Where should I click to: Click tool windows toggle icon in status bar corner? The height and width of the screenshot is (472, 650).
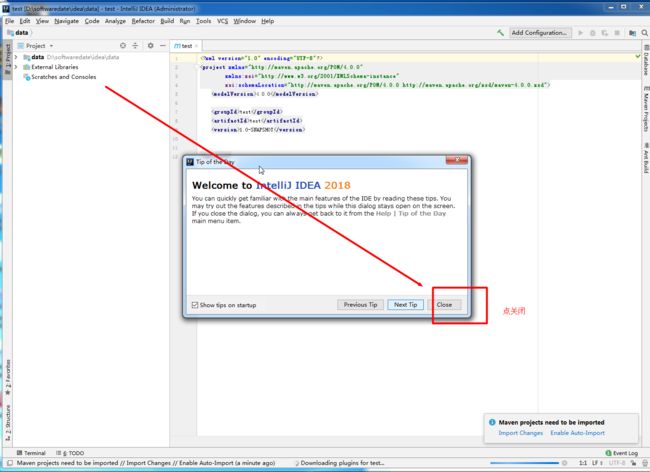10,463
